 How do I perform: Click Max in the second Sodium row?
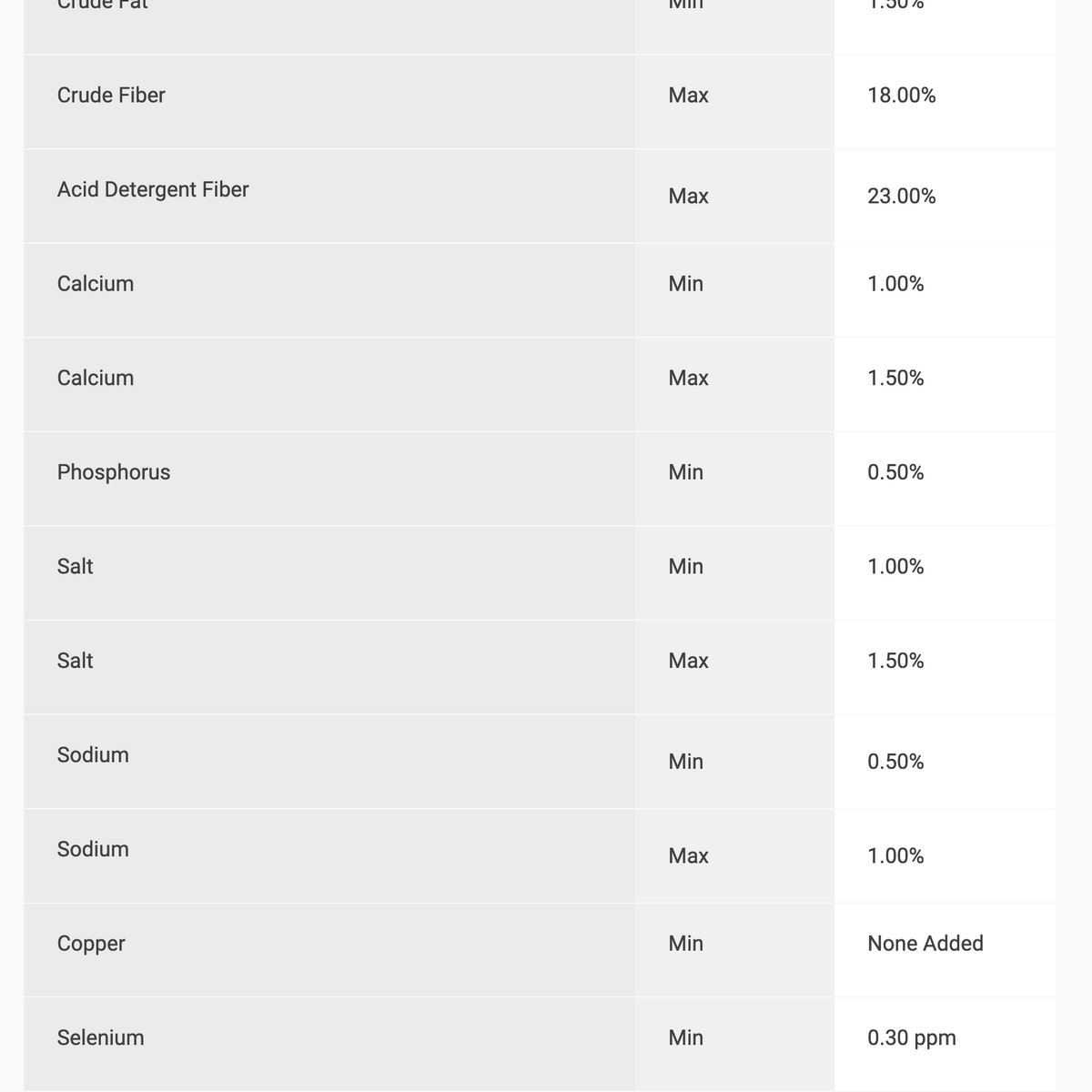click(x=688, y=855)
